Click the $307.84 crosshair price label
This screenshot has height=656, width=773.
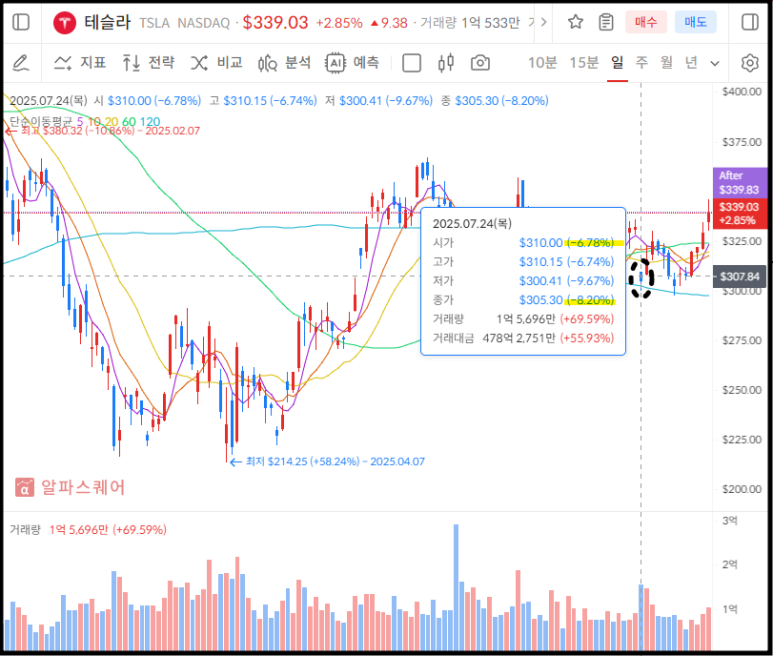pyautogui.click(x=739, y=276)
